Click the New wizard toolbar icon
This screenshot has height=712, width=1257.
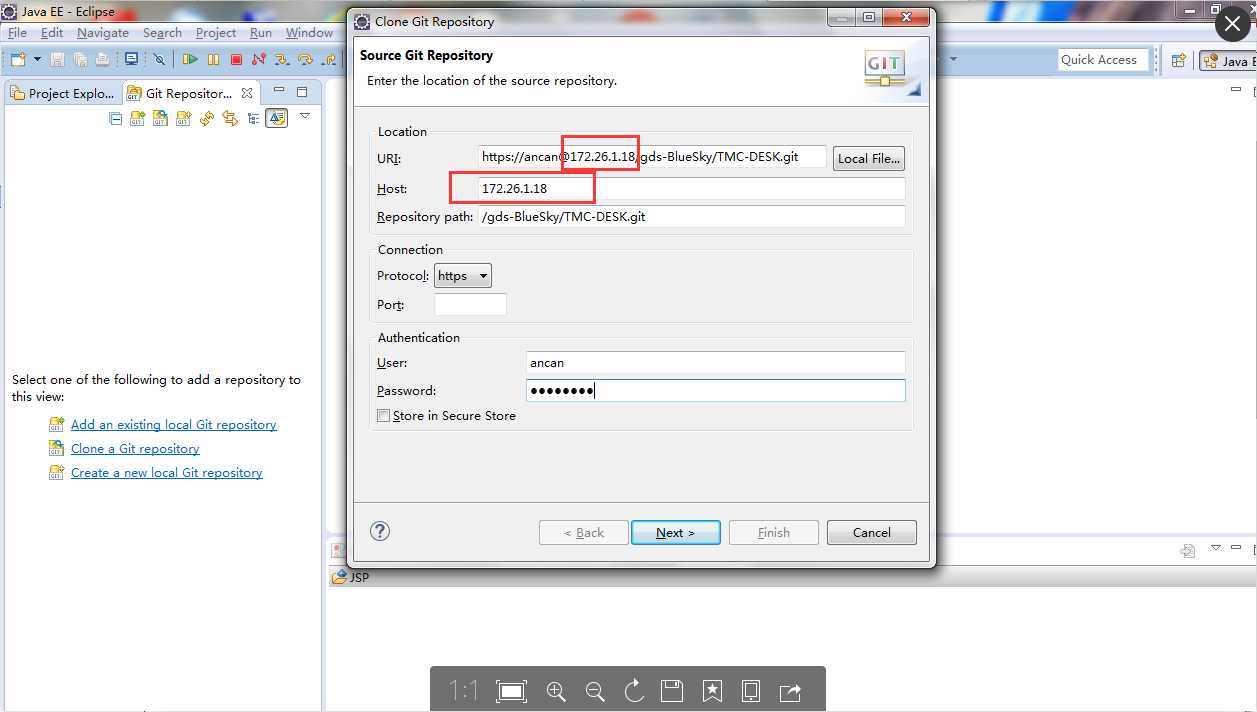[18, 60]
